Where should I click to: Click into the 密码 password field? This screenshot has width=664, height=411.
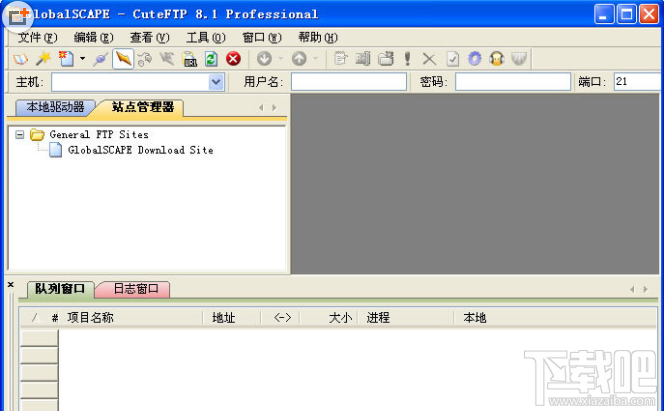513,82
